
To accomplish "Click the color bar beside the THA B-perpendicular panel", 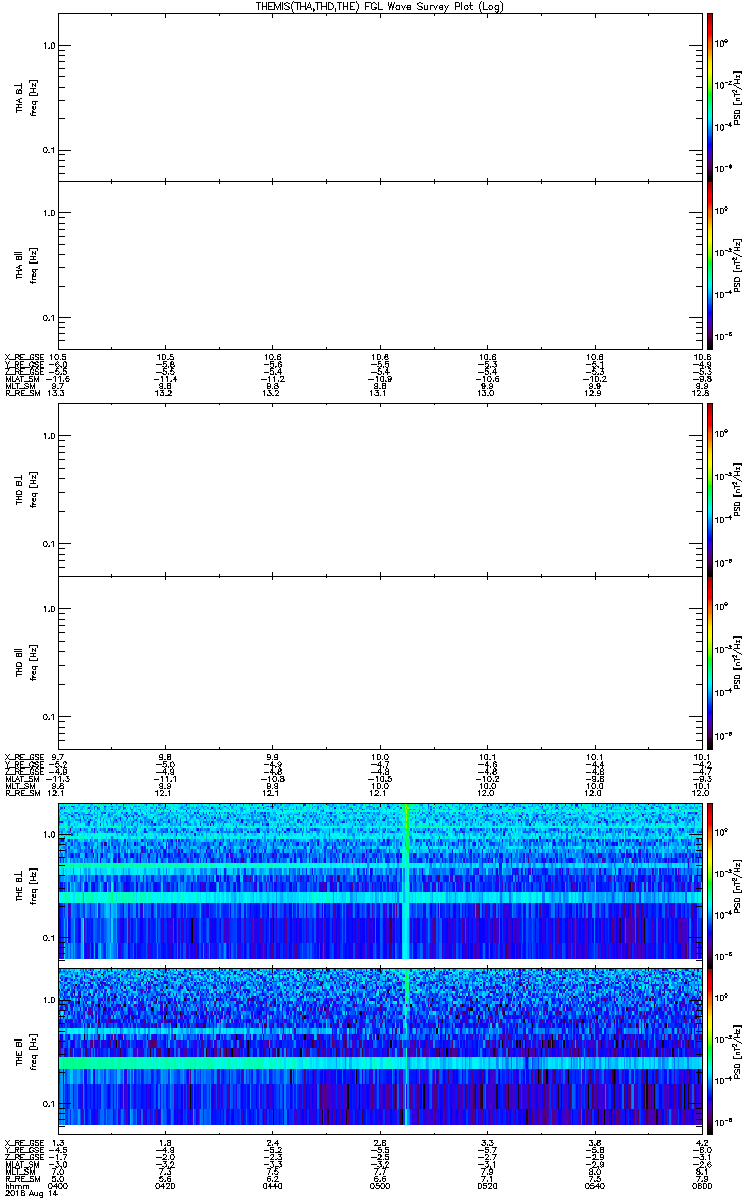I will tap(710, 97).
